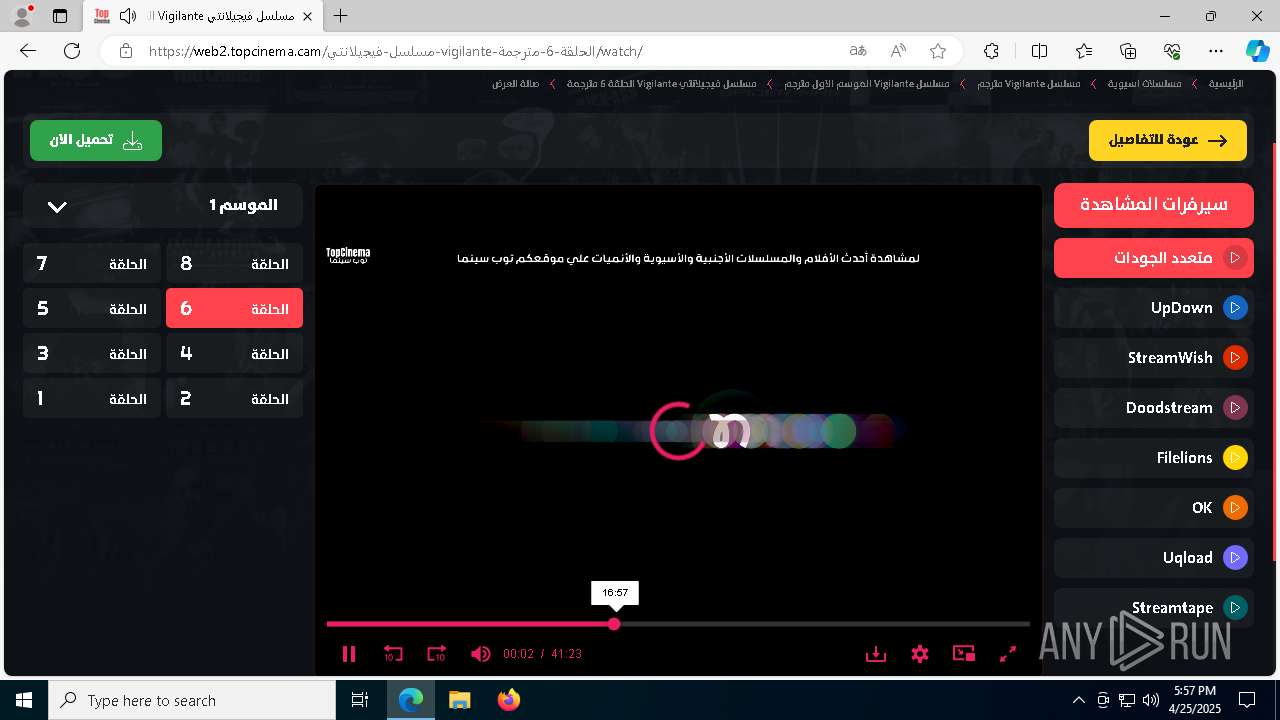Select the متعدد الجودات server
Screen dimensions: 1280x720
pos(1154,258)
